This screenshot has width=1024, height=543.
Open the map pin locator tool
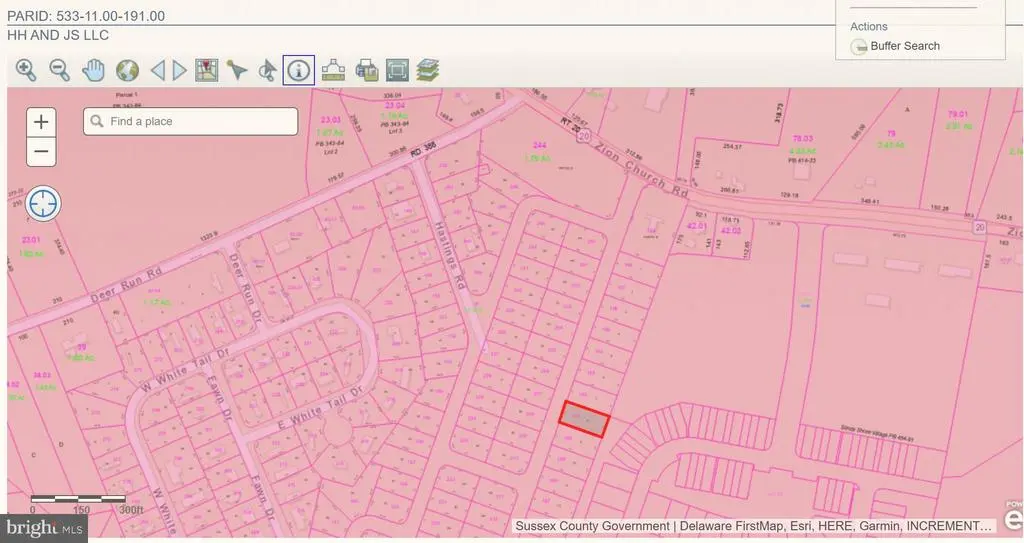[x=207, y=70]
